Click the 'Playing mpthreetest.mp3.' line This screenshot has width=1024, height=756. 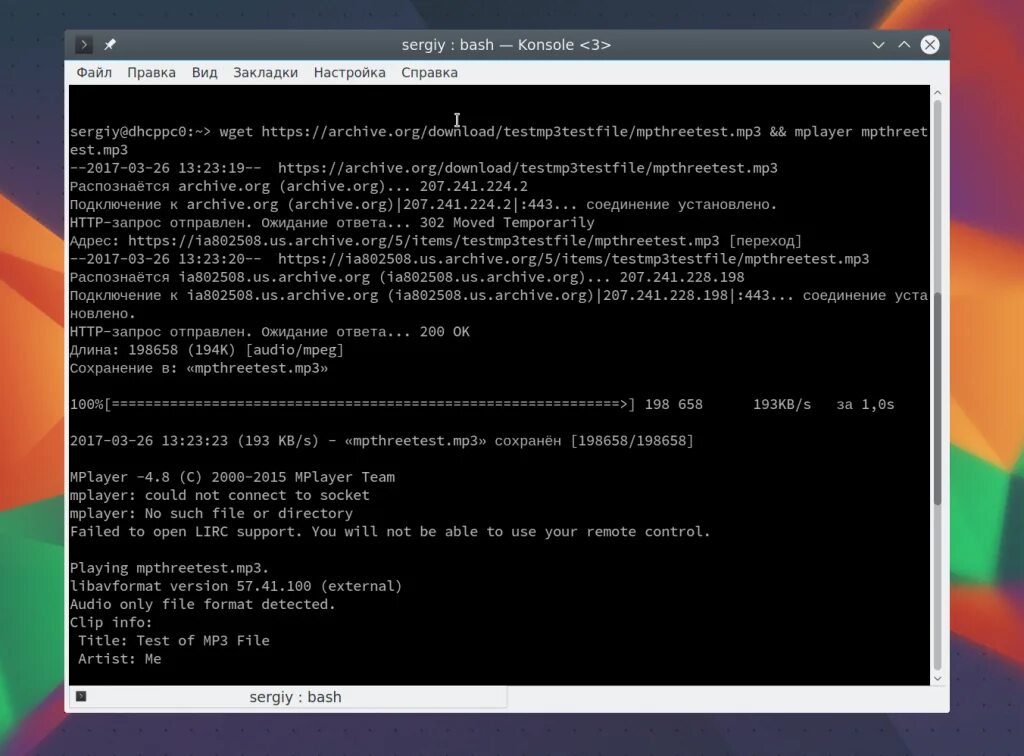pyautogui.click(x=169, y=568)
